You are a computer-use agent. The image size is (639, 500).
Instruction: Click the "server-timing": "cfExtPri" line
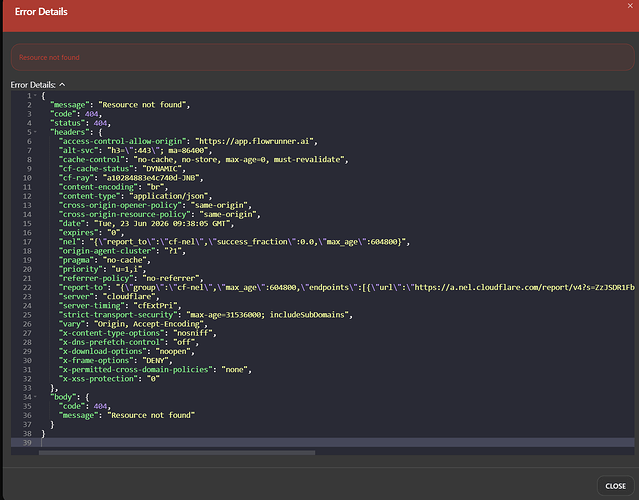(x=120, y=306)
